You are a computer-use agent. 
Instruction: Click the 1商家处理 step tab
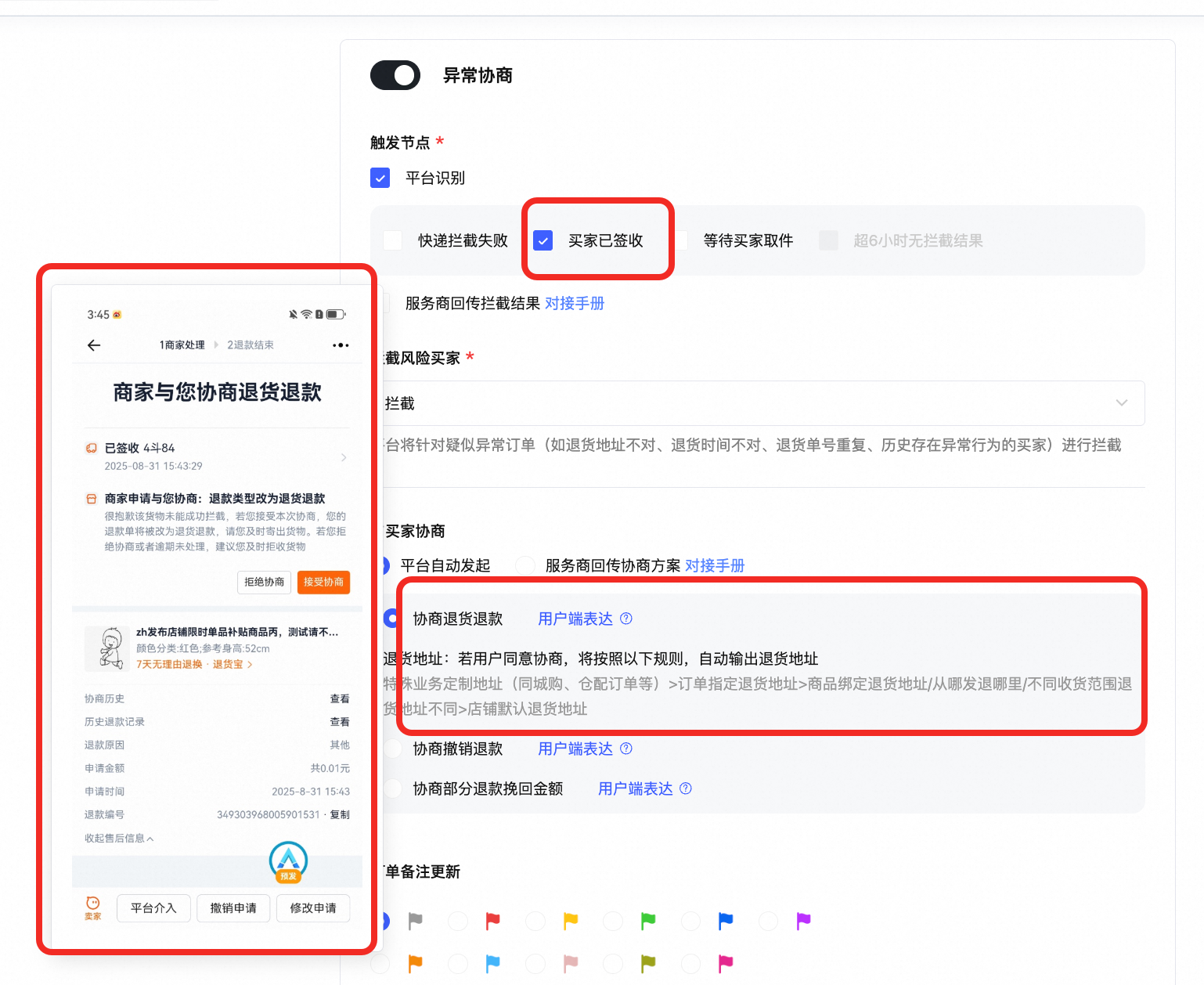pyautogui.click(x=182, y=345)
